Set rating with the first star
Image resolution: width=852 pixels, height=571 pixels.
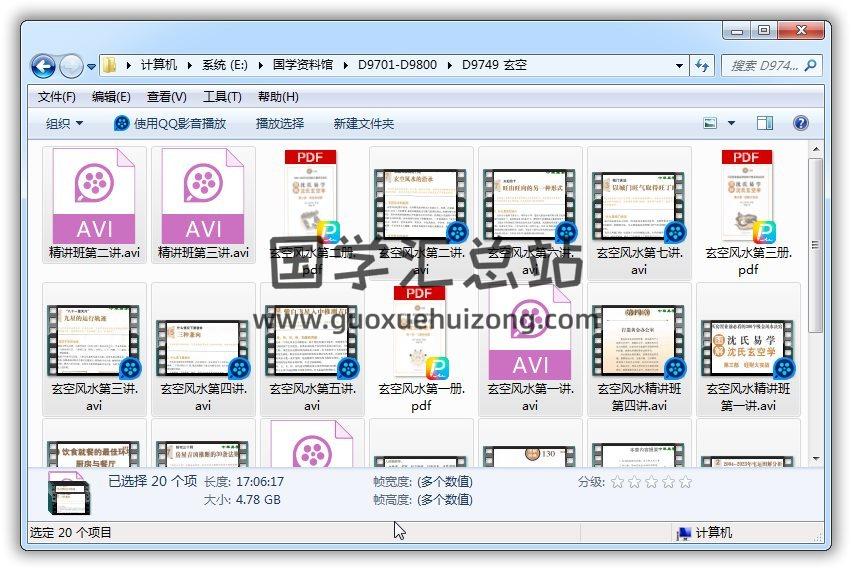(617, 482)
